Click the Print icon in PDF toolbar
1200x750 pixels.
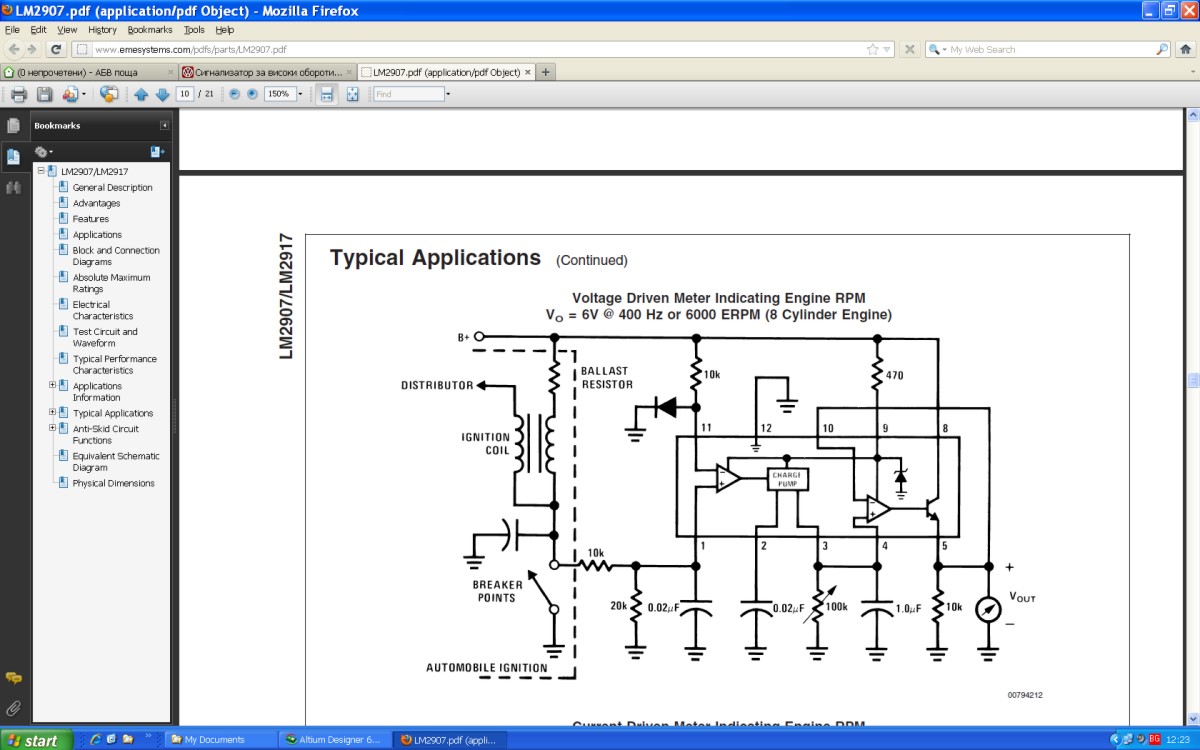click(18, 94)
